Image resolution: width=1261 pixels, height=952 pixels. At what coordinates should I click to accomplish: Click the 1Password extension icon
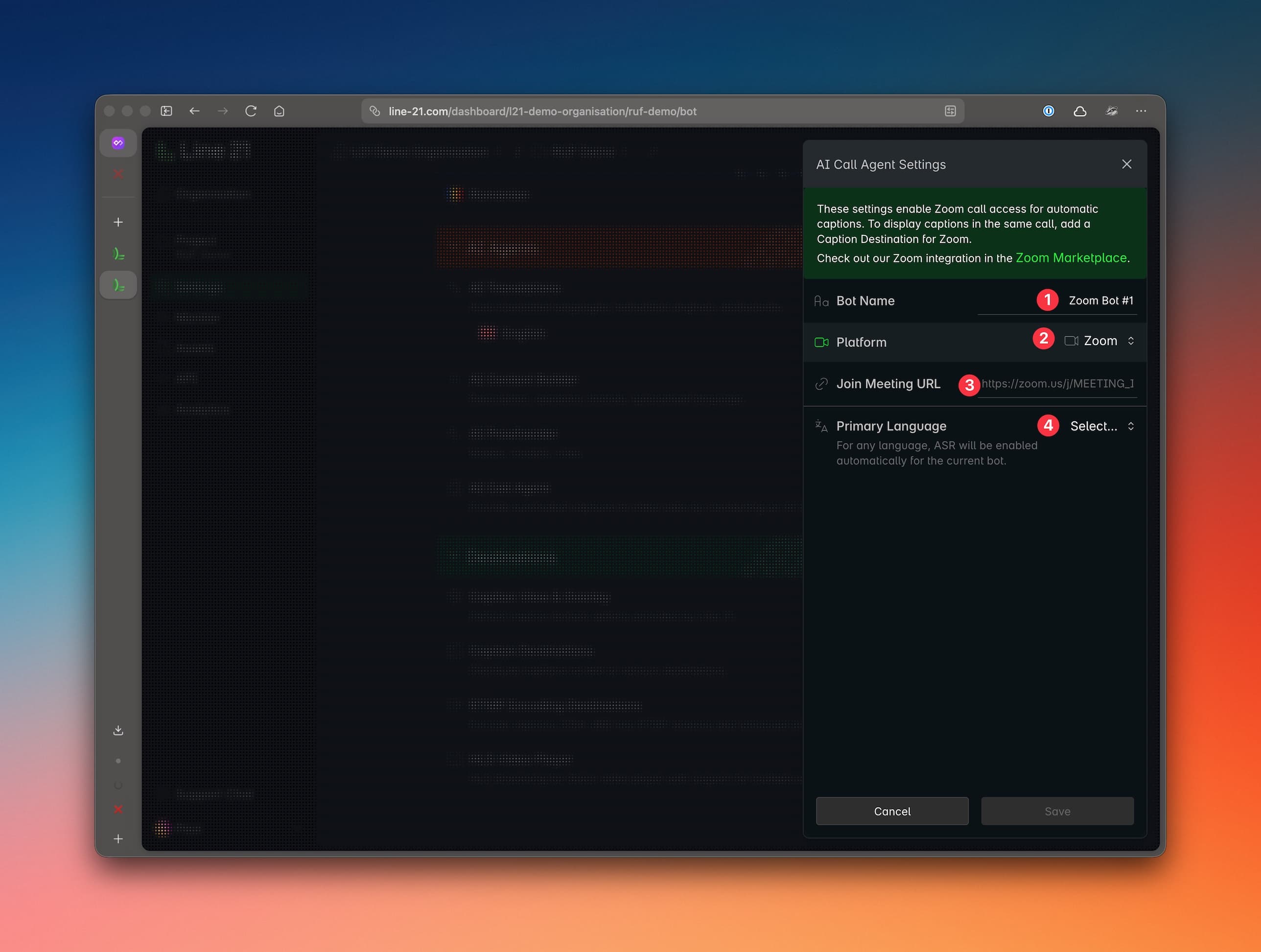1049,111
